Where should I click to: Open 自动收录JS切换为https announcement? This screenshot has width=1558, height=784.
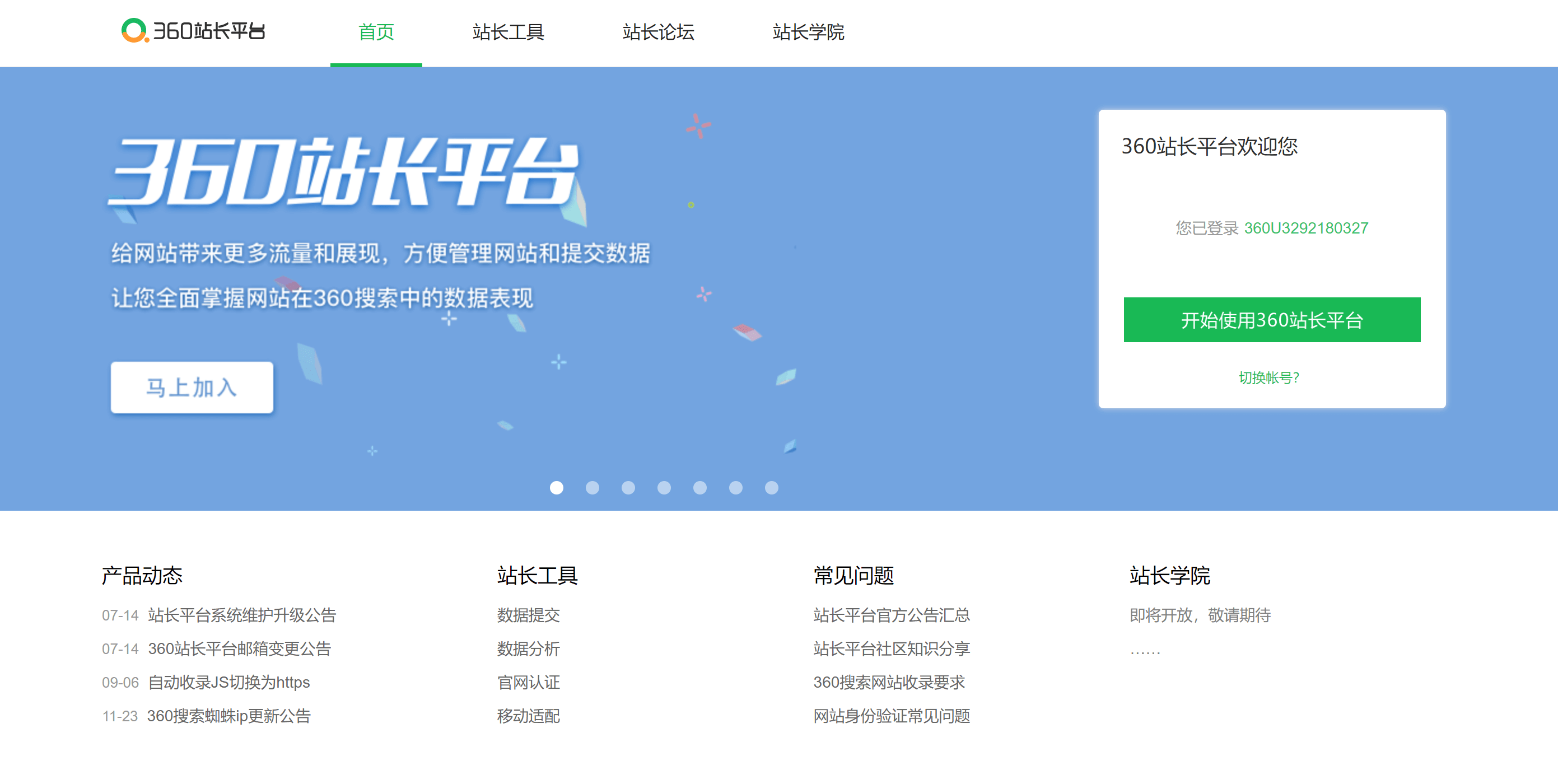click(228, 683)
